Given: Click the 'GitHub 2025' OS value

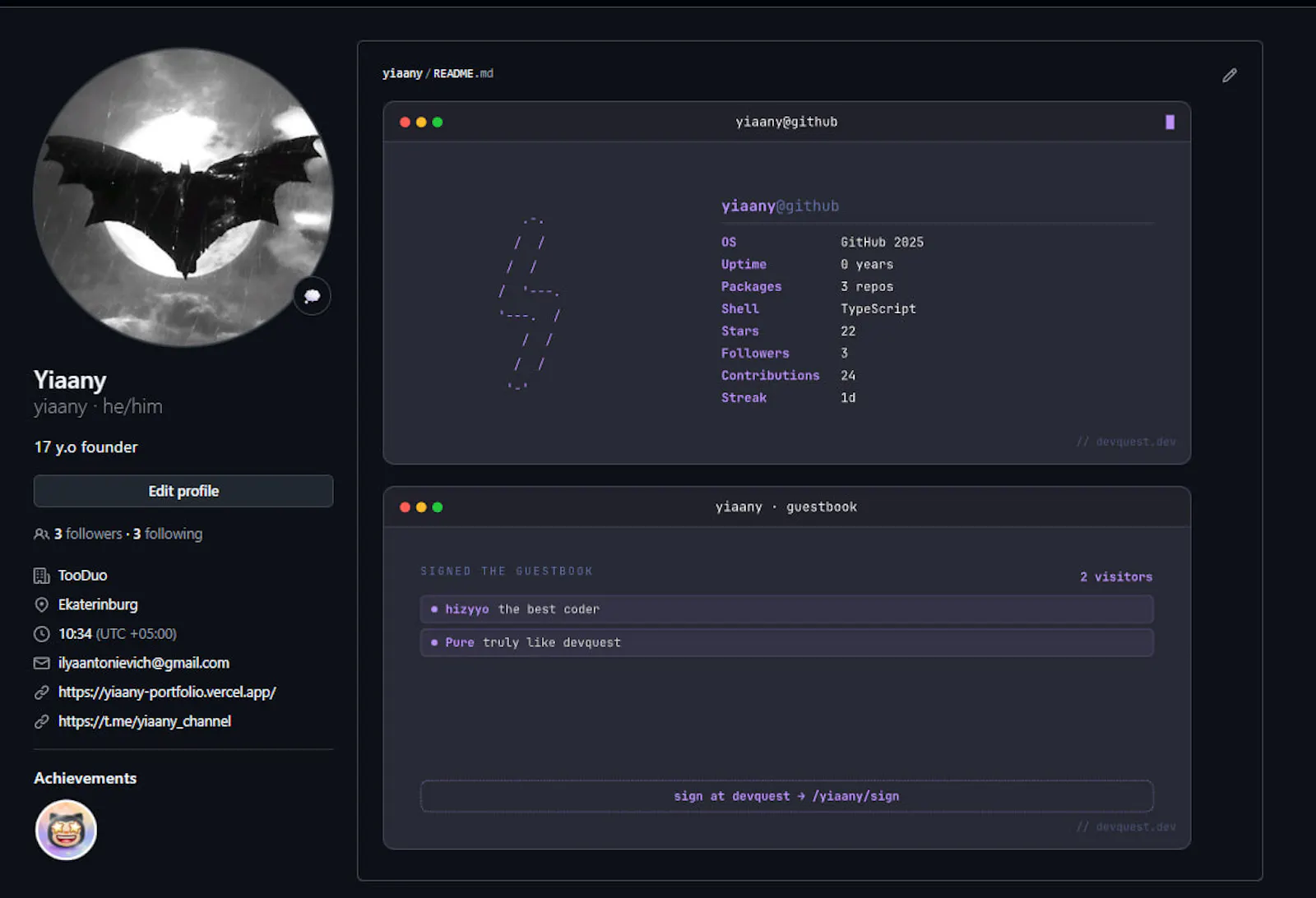Looking at the screenshot, I should point(882,242).
